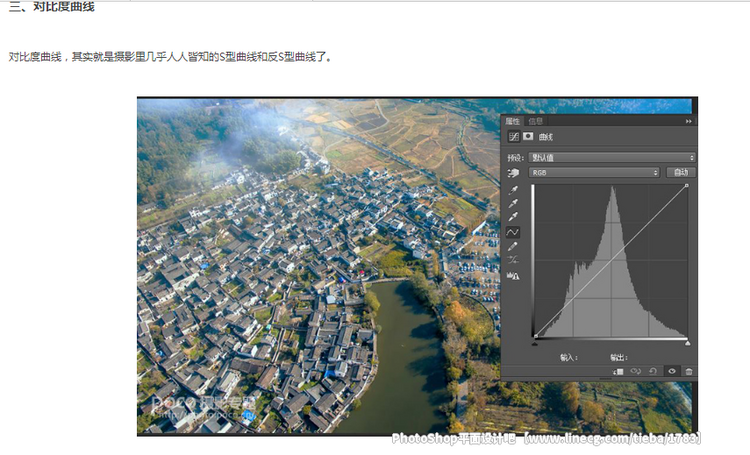Click the histogram clipping warning icon
This screenshot has width=750, height=455.
(513, 276)
